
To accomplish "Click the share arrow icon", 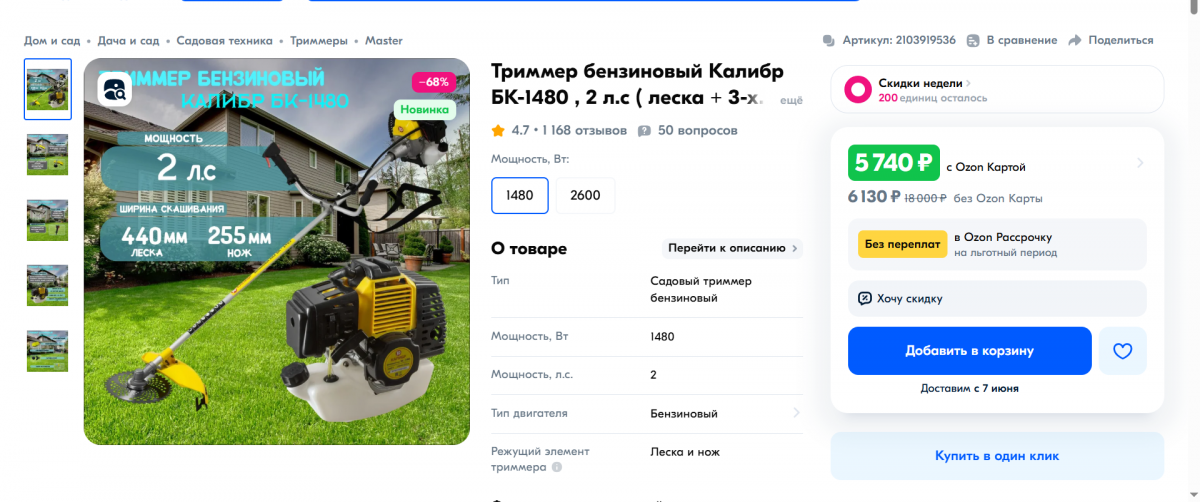I will 1075,40.
